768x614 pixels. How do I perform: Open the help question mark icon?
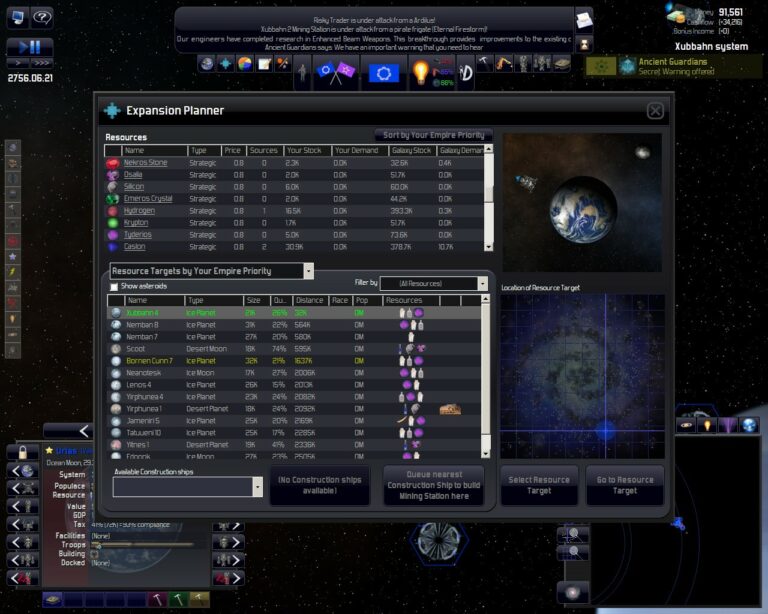pyautogui.click(x=43, y=18)
